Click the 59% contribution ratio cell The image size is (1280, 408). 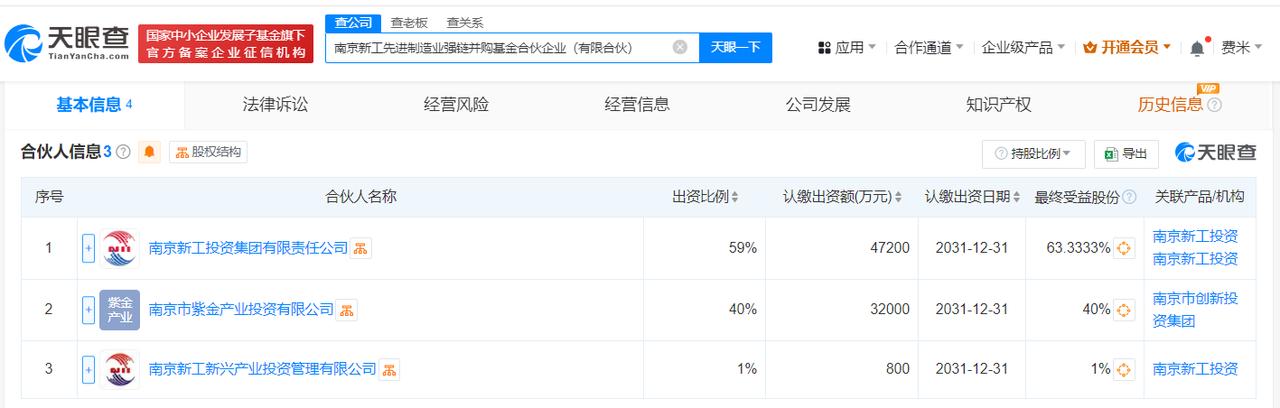[705, 248]
